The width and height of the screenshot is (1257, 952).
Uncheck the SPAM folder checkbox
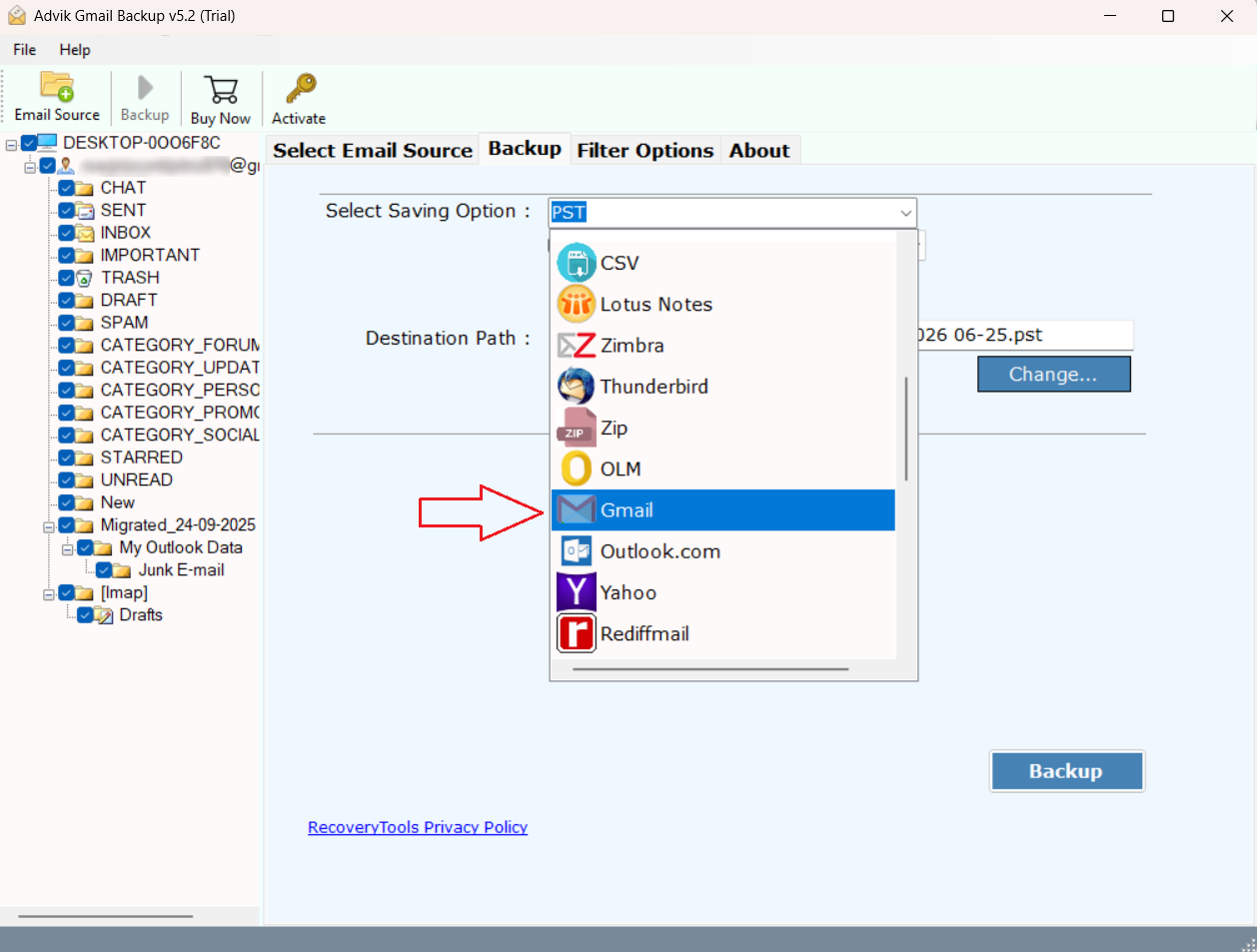(x=66, y=323)
